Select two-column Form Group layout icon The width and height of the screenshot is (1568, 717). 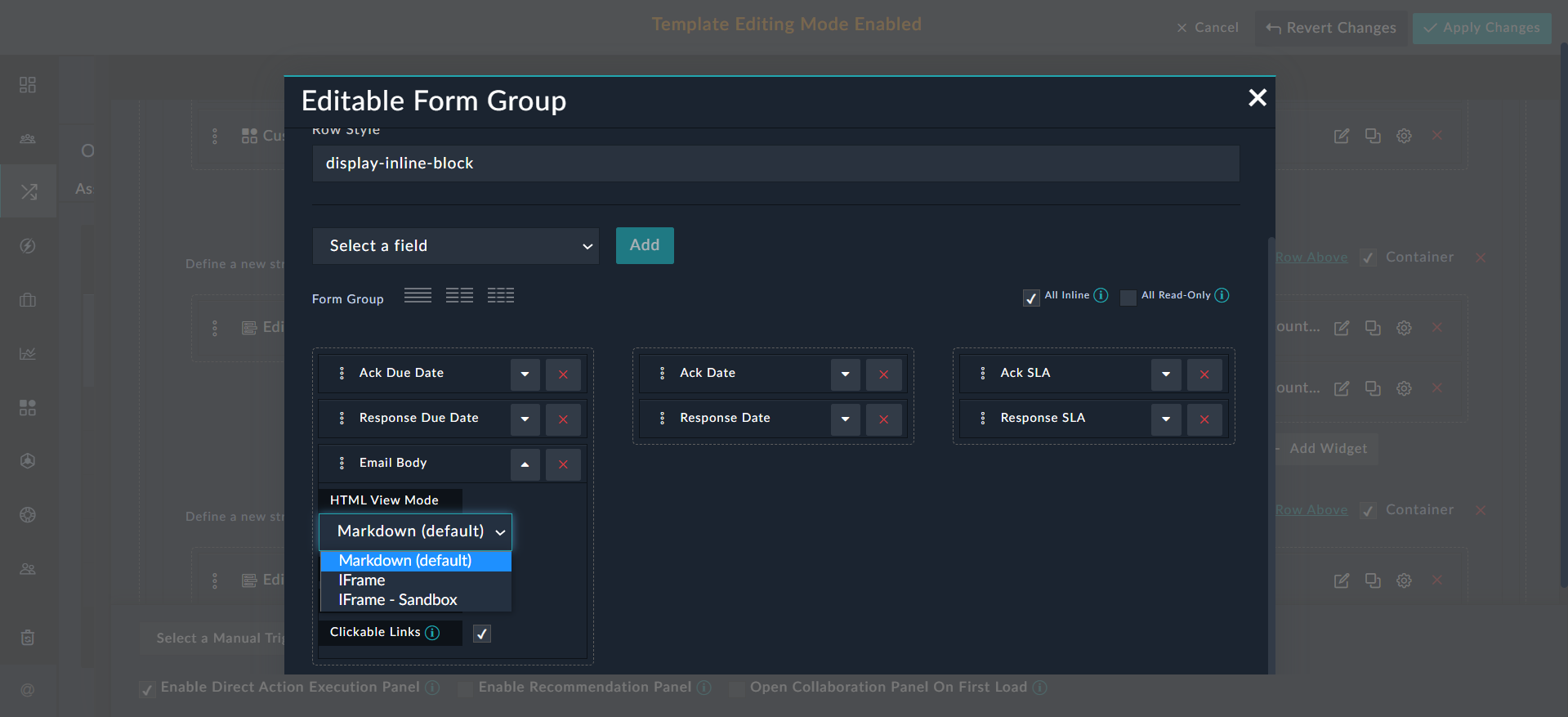(x=459, y=296)
